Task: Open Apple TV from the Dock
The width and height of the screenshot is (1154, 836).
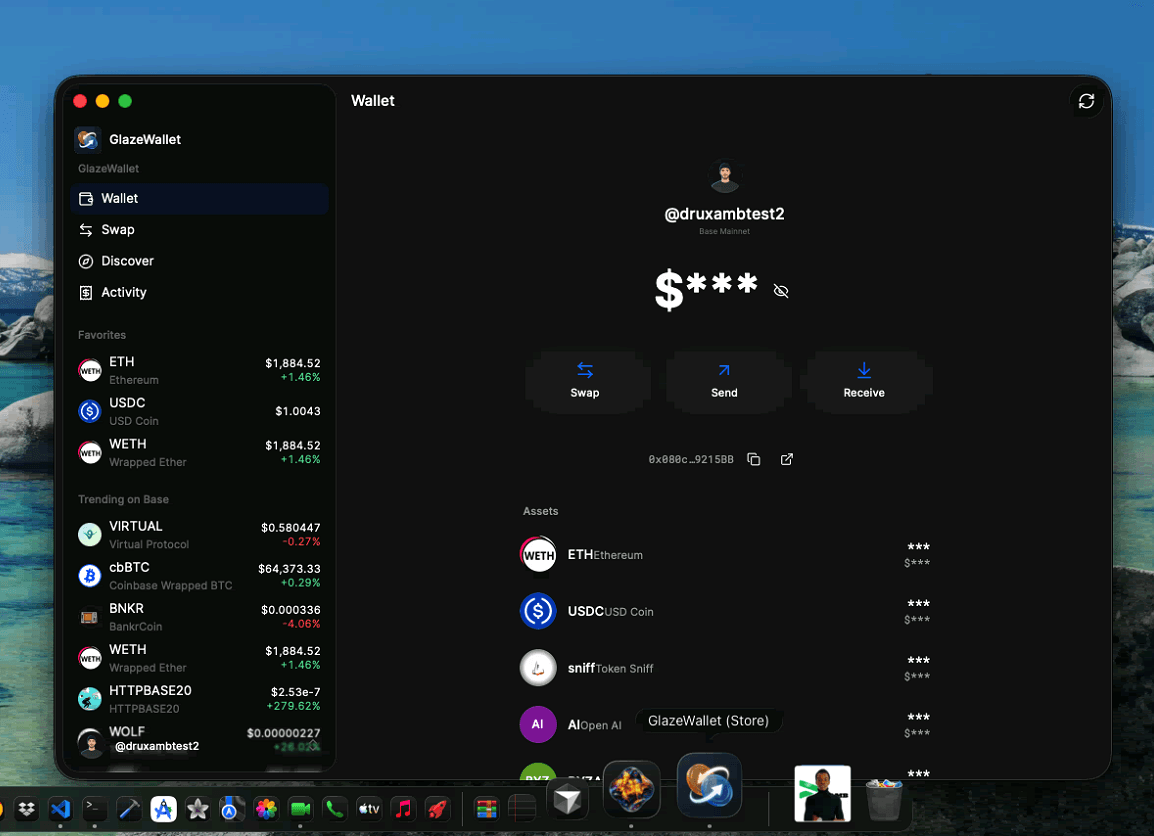Action: [369, 810]
